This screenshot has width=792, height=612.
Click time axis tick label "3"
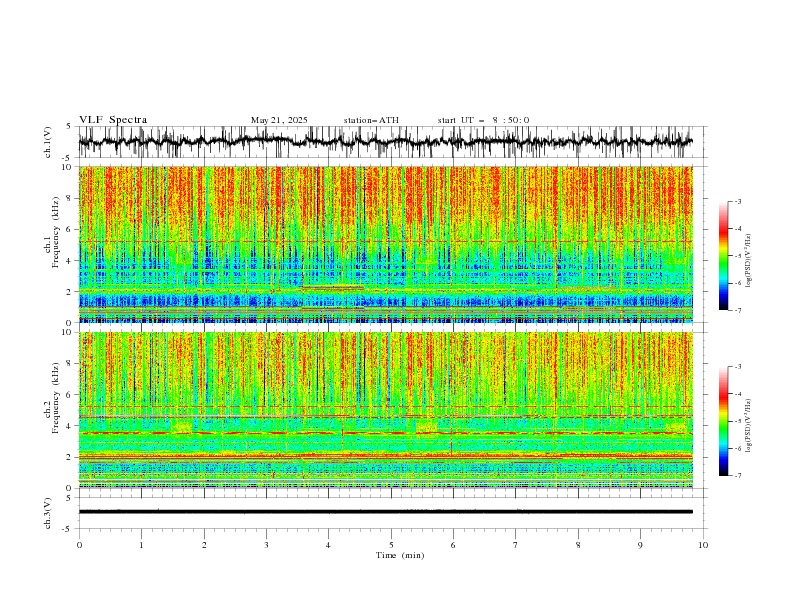(266, 545)
